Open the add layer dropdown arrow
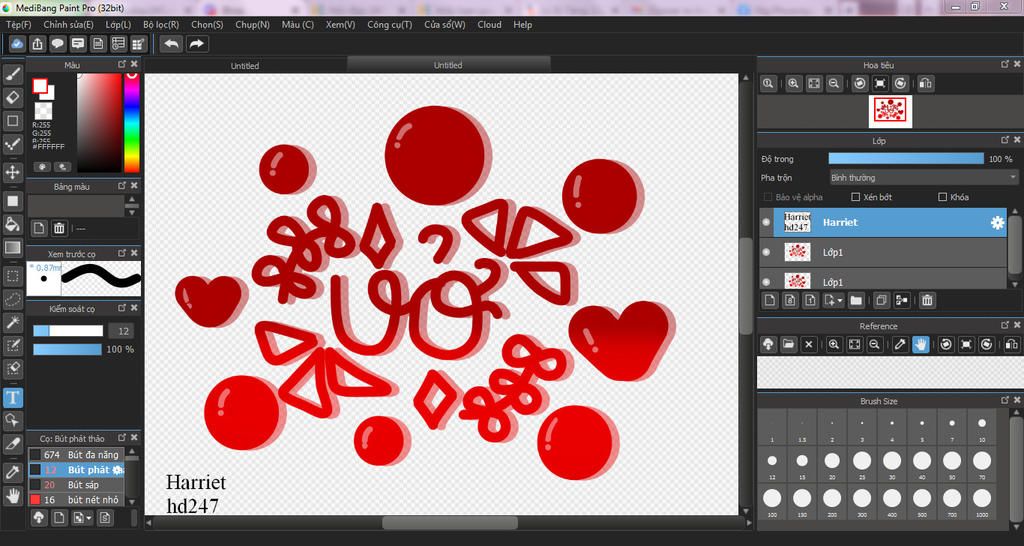The height and width of the screenshot is (546, 1024). (840, 300)
